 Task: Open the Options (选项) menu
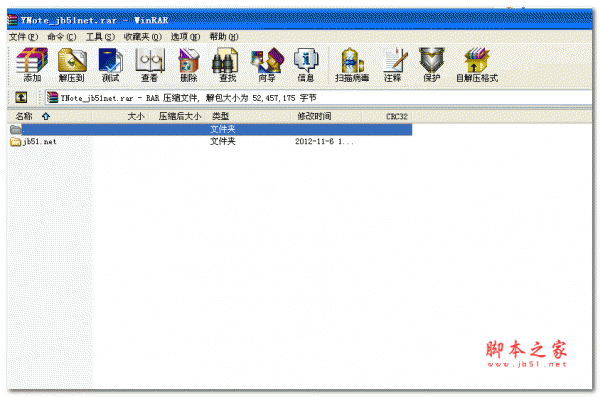click(186, 37)
